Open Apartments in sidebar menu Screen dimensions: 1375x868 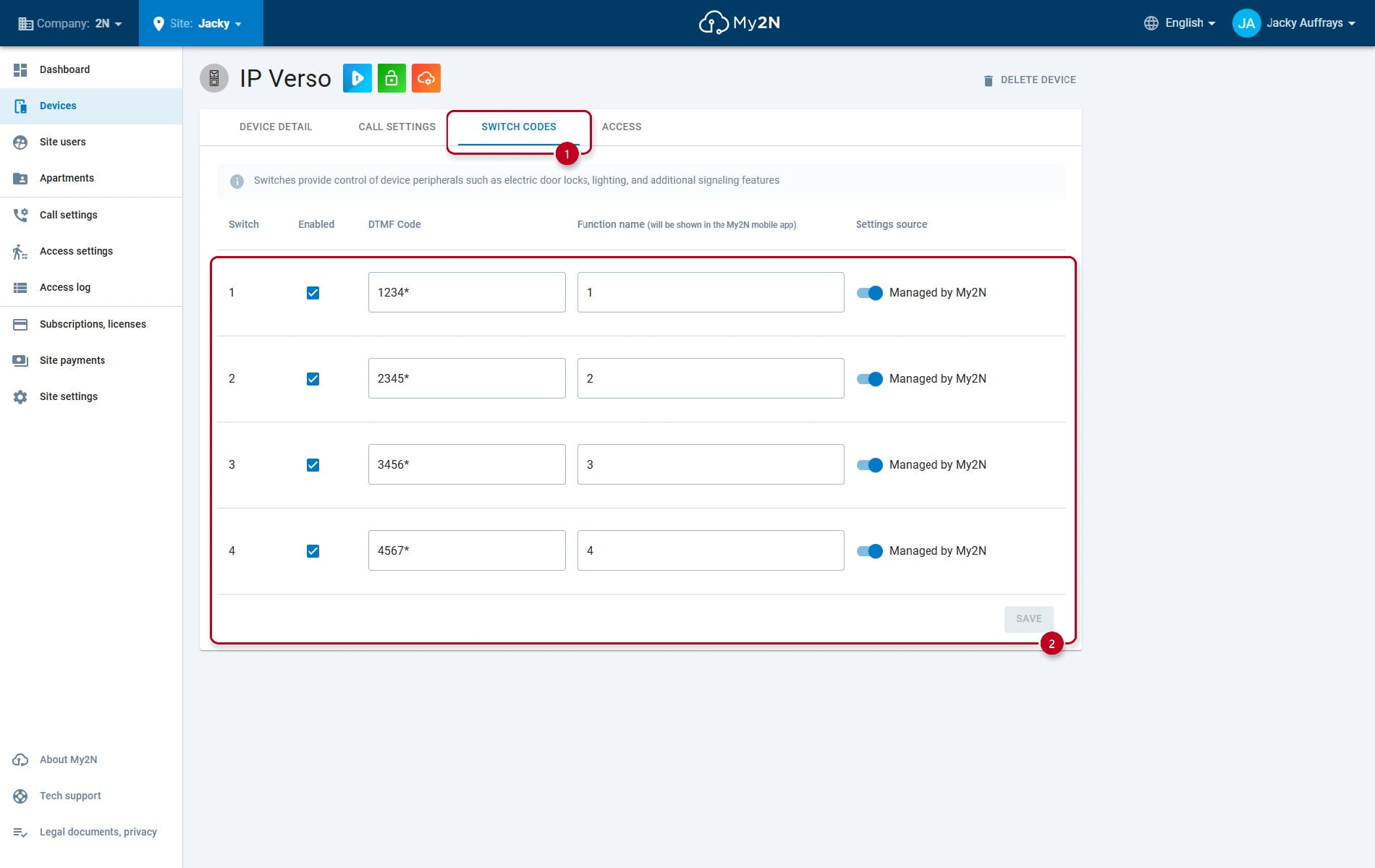pyautogui.click(x=91, y=178)
